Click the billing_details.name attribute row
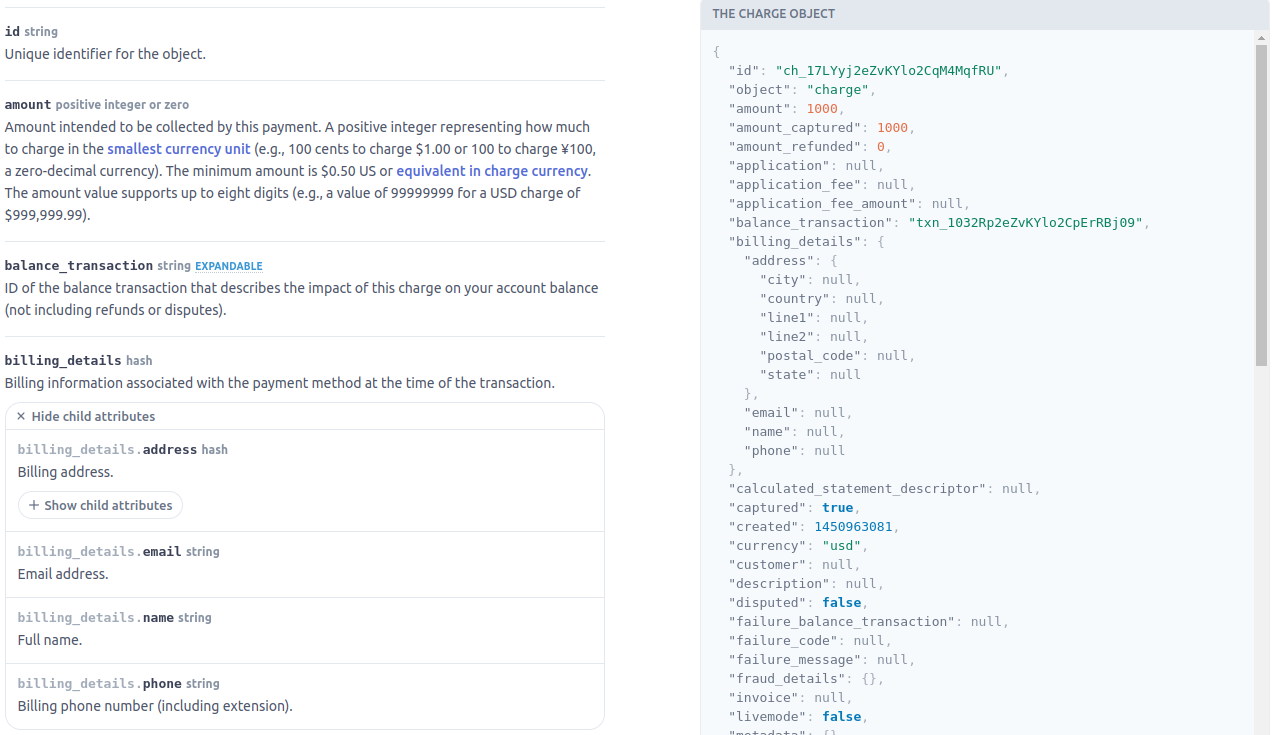 click(x=304, y=629)
